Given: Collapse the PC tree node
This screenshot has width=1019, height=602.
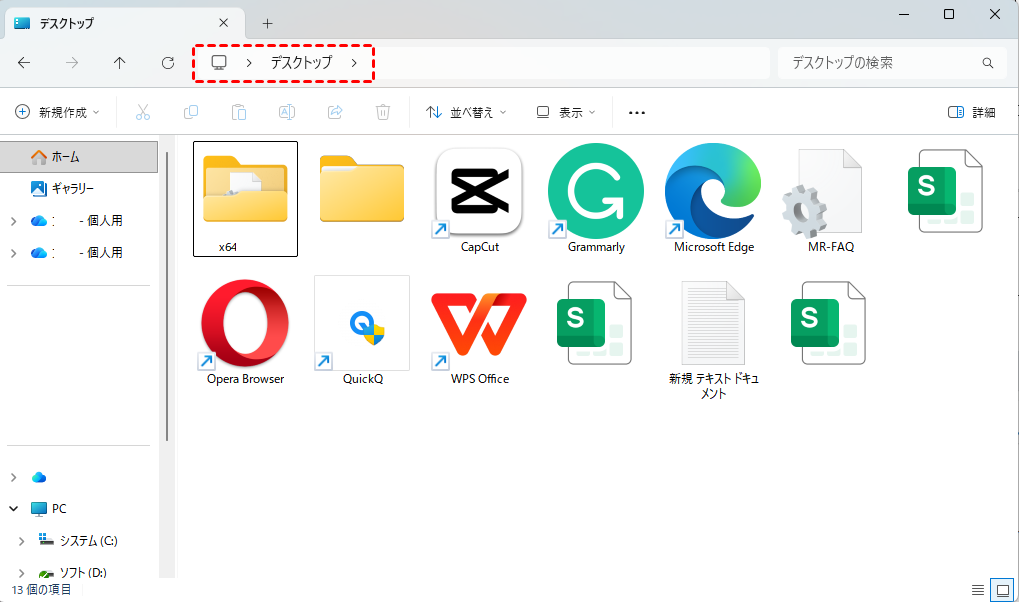Looking at the screenshot, I should point(14,509).
